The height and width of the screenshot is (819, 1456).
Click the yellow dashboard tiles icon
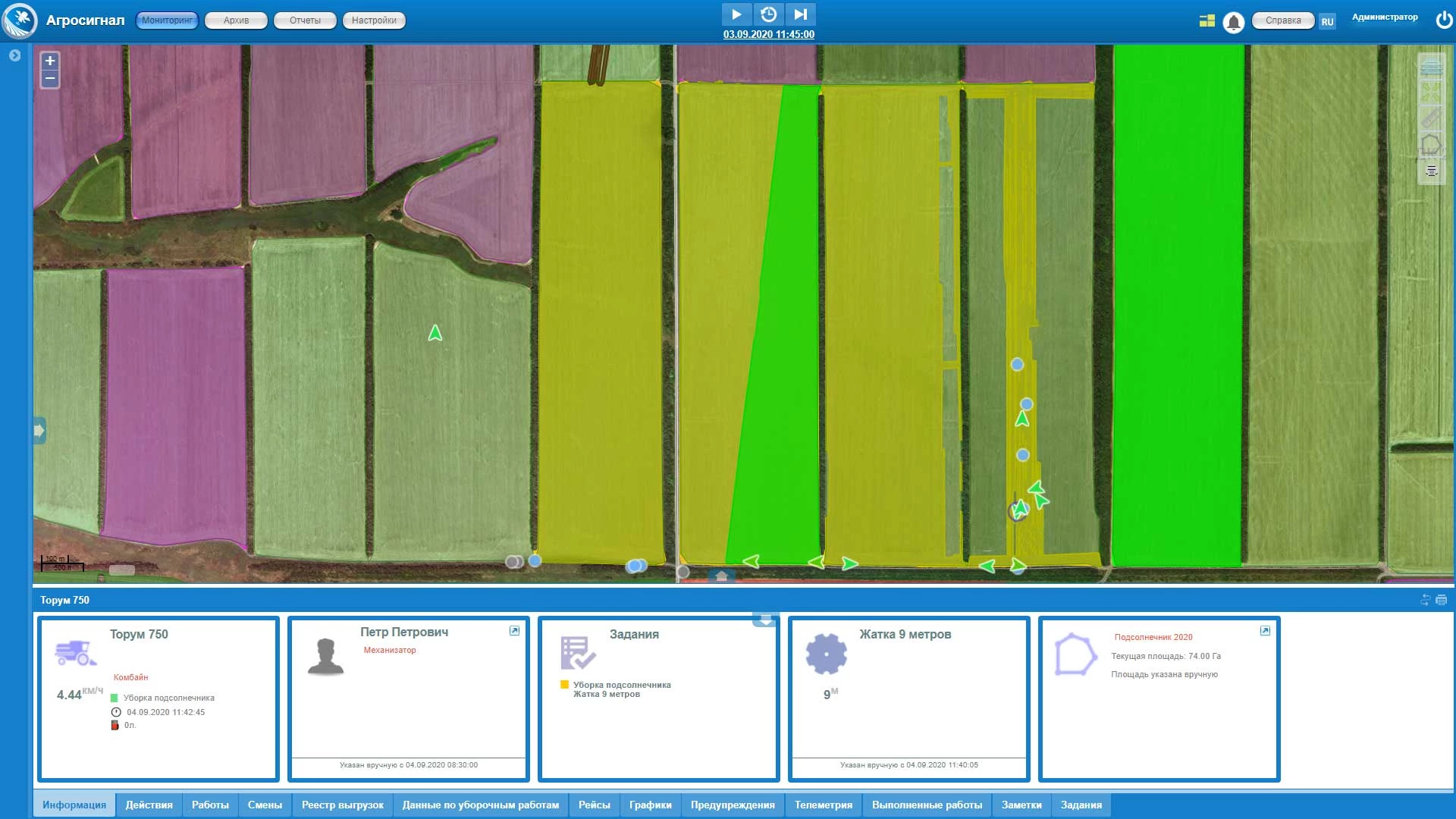[x=1207, y=21]
